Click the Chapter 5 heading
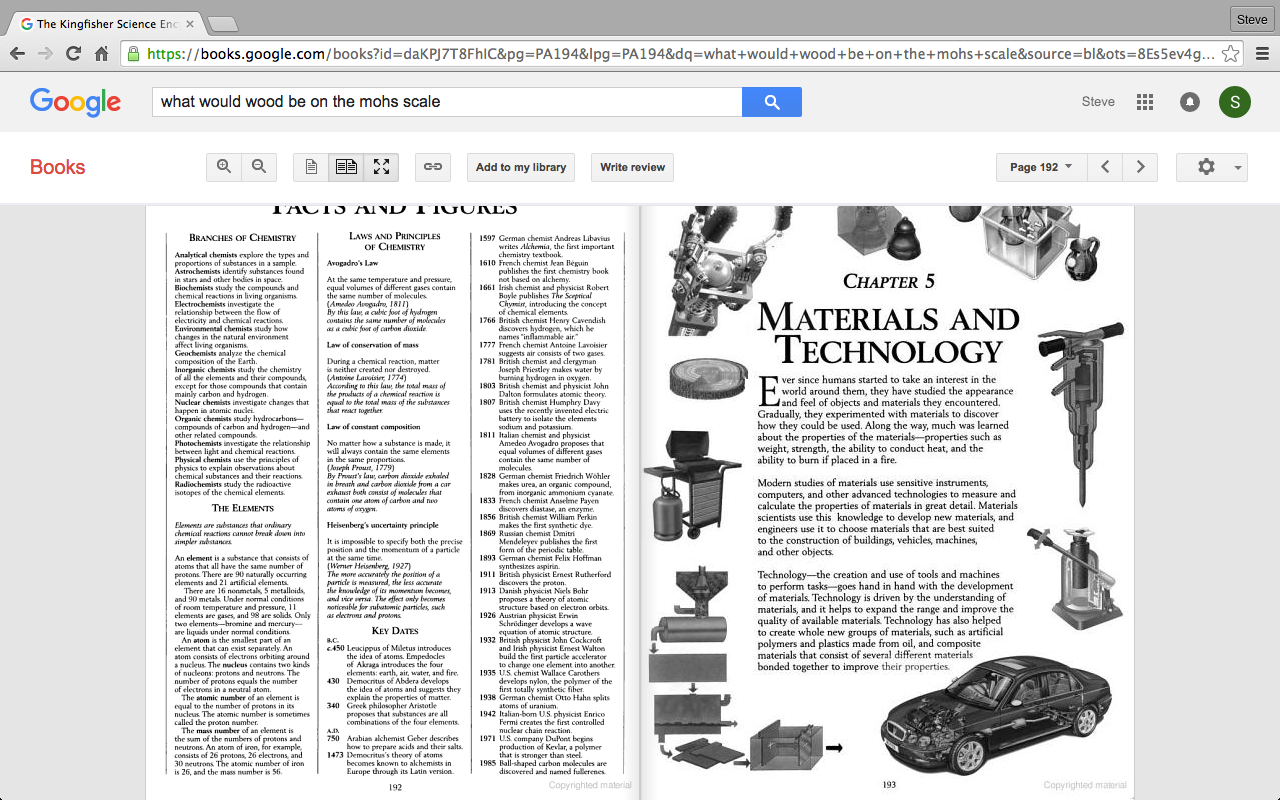Screen dimensions: 1280x800 pyautogui.click(x=889, y=281)
